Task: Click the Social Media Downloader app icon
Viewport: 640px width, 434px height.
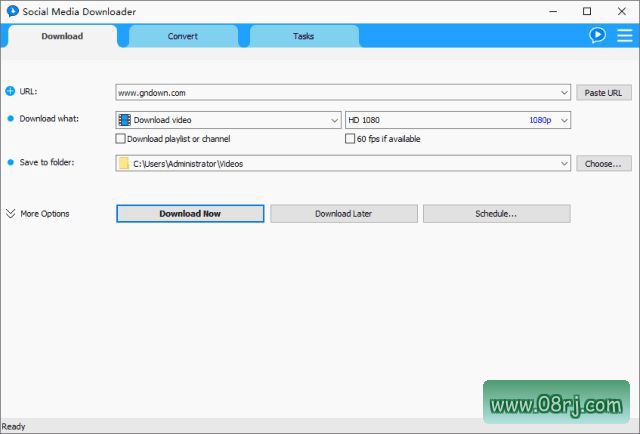Action: click(11, 11)
